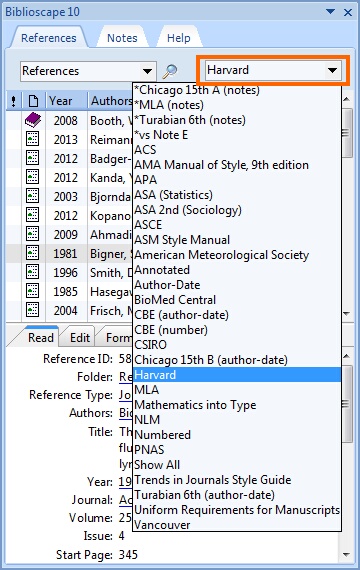Click the journal icon in the 1981 Bigner row
The image size is (360, 570).
click(33, 253)
